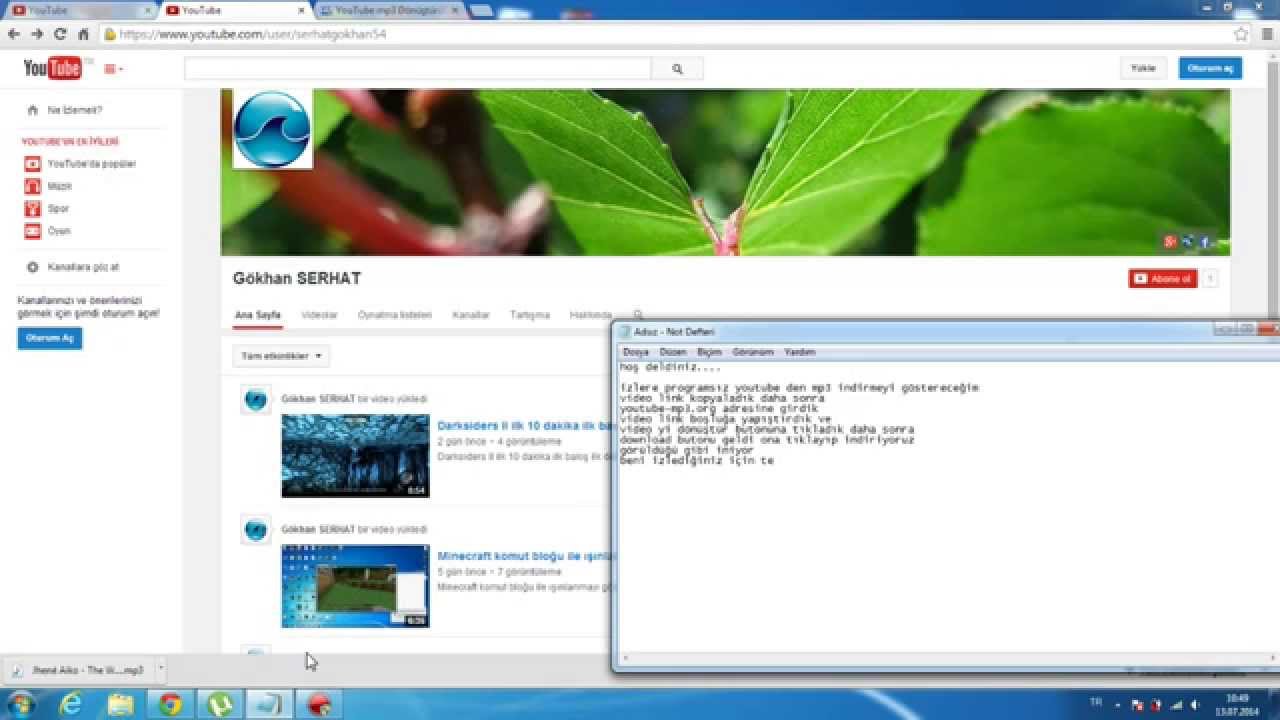
Task: Switch to the Tartışma tab
Action: (530, 315)
